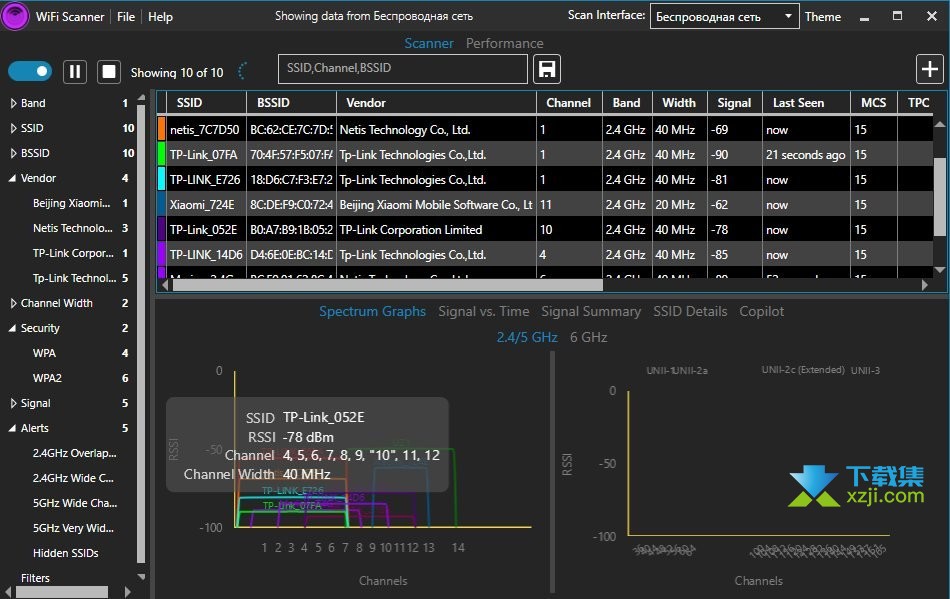The height and width of the screenshot is (599, 950).
Task: Click the network table horizontal scrollbar
Action: (388, 285)
